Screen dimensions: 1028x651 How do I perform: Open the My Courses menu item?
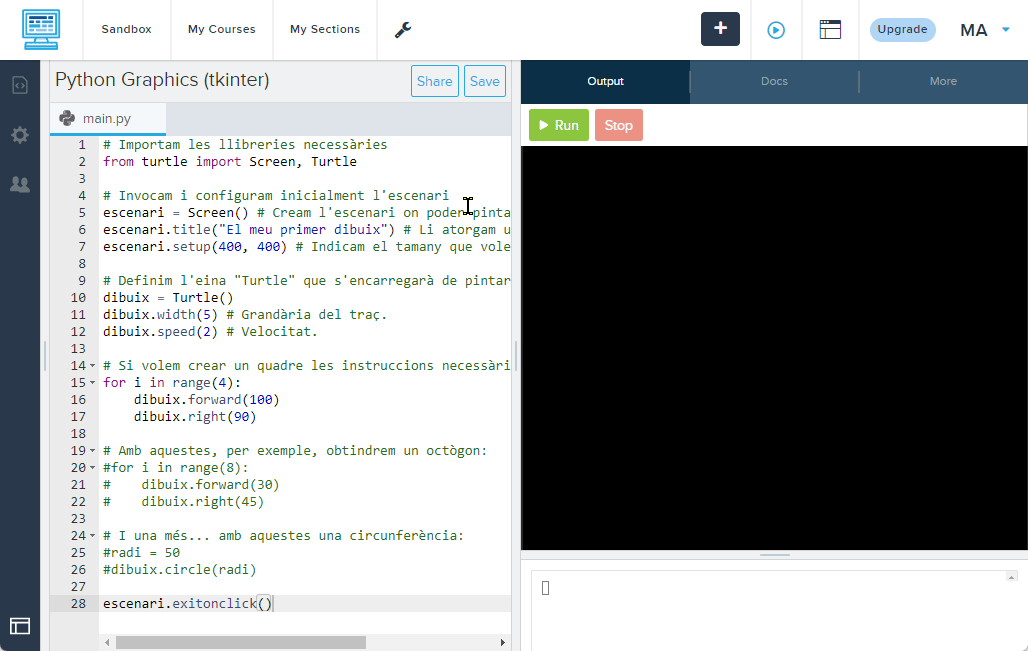222,30
